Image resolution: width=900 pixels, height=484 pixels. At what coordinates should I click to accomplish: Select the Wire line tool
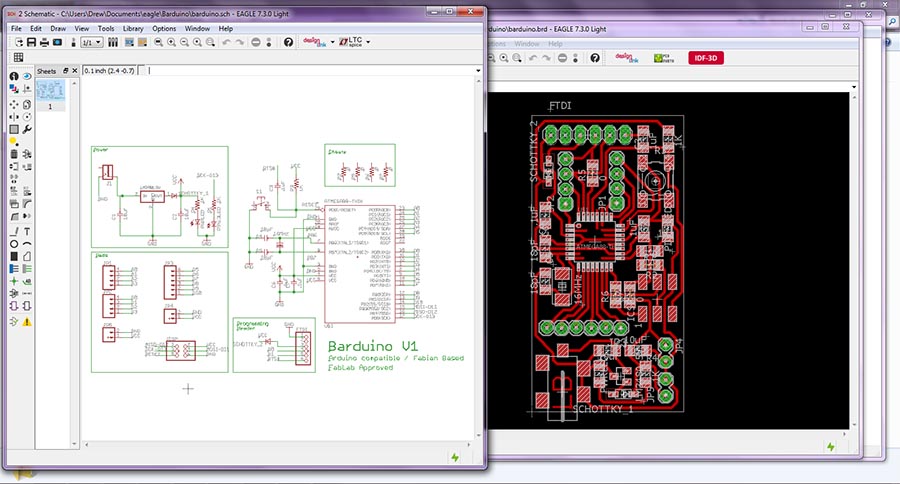[x=14, y=231]
